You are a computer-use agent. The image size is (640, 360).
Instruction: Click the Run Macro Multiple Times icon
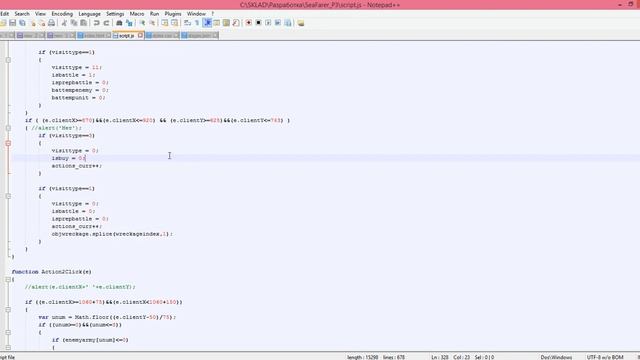coord(278,23)
